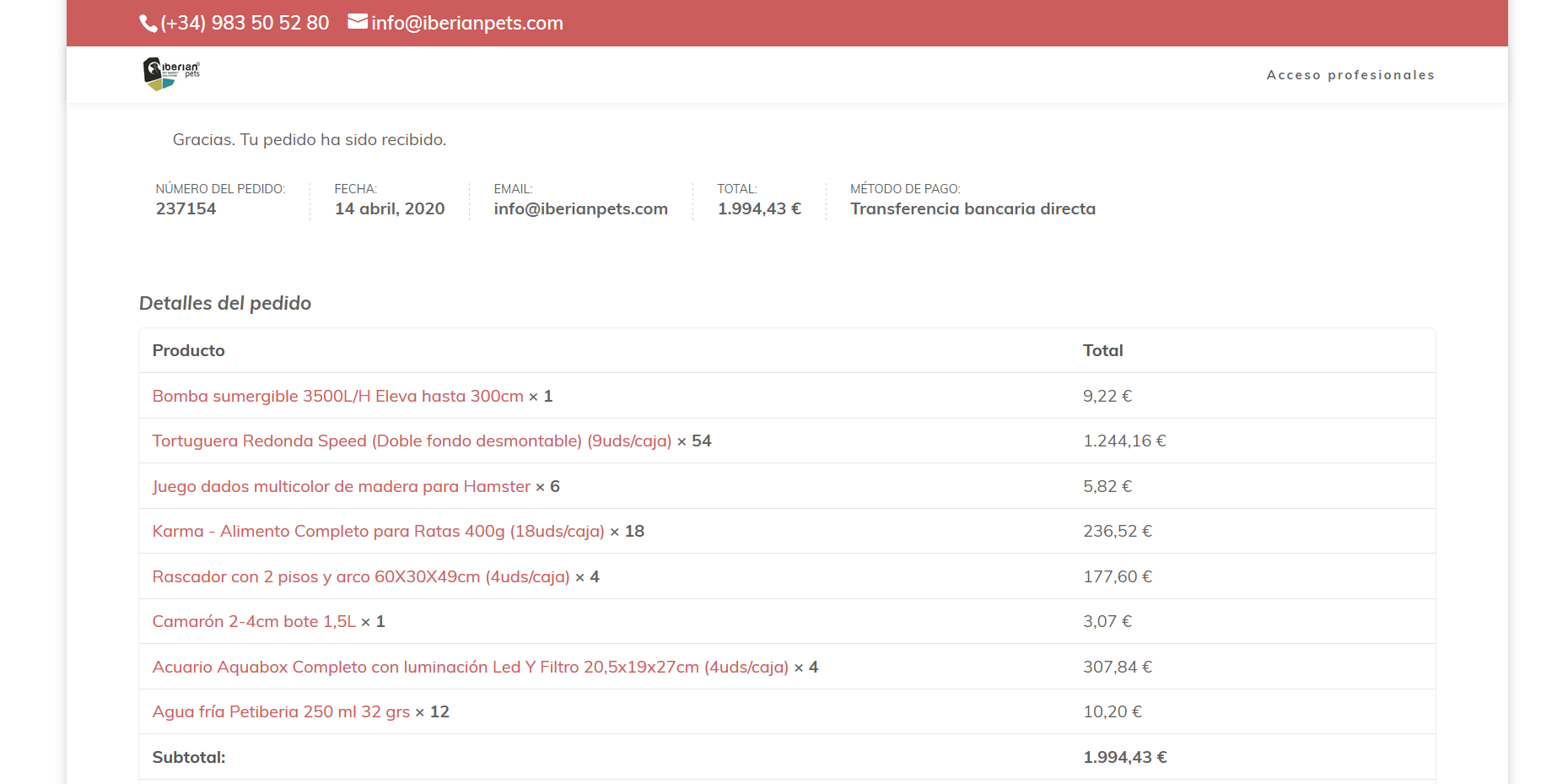Click the Producto column header
This screenshot has height=784, width=1568.
pyautogui.click(x=189, y=350)
